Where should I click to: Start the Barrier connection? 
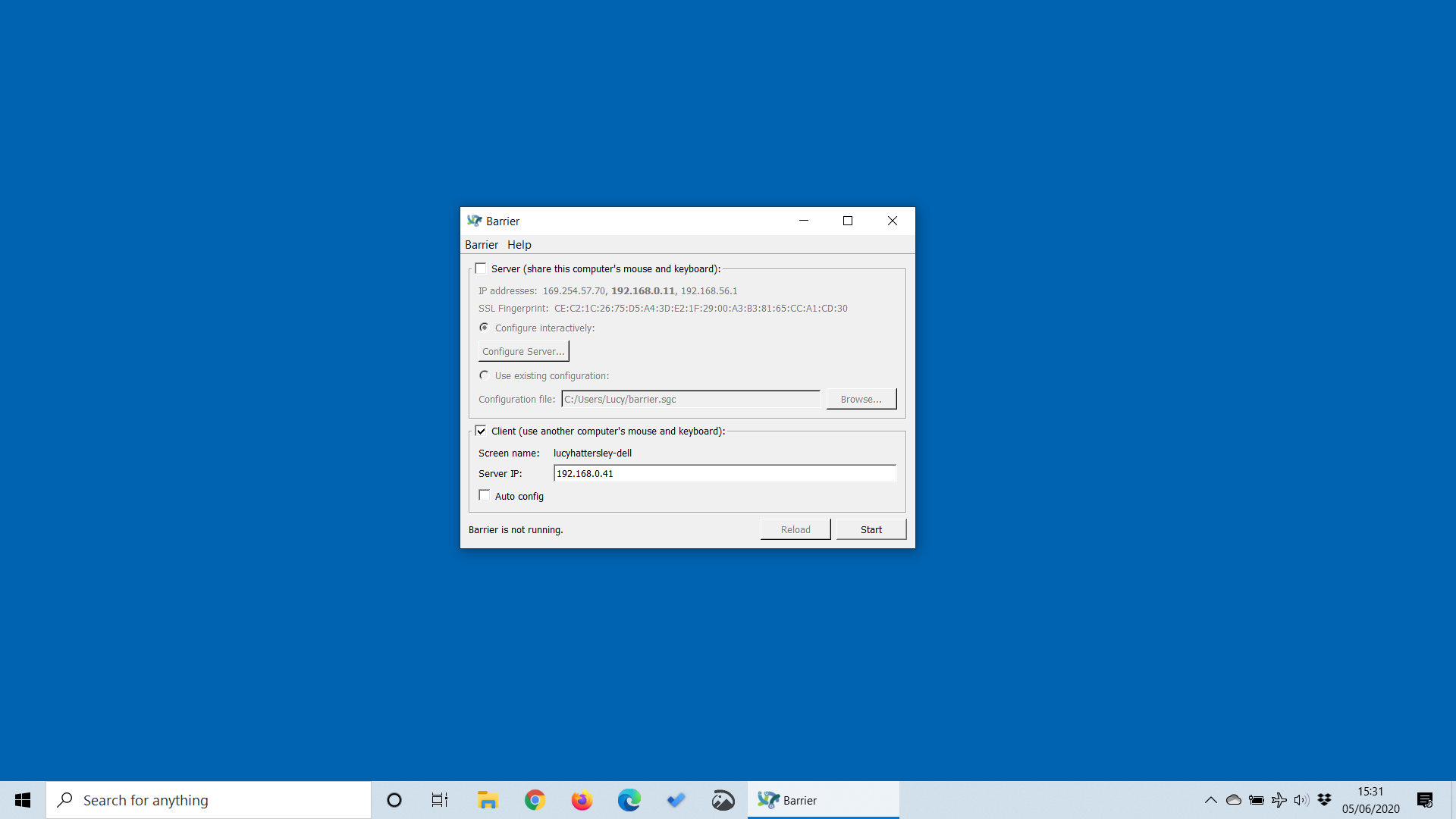click(871, 529)
